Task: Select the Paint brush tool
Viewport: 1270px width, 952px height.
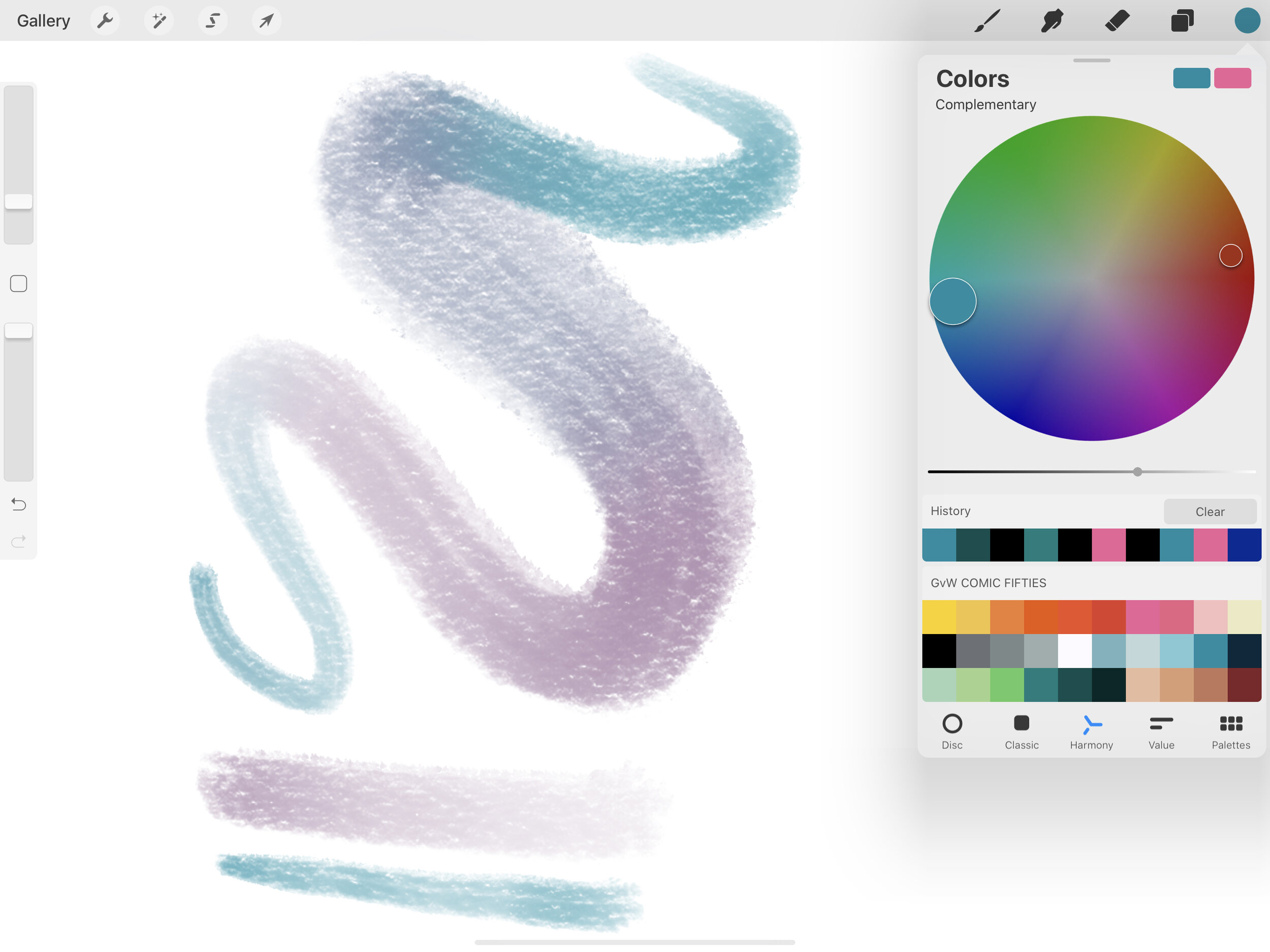Action: (987, 21)
